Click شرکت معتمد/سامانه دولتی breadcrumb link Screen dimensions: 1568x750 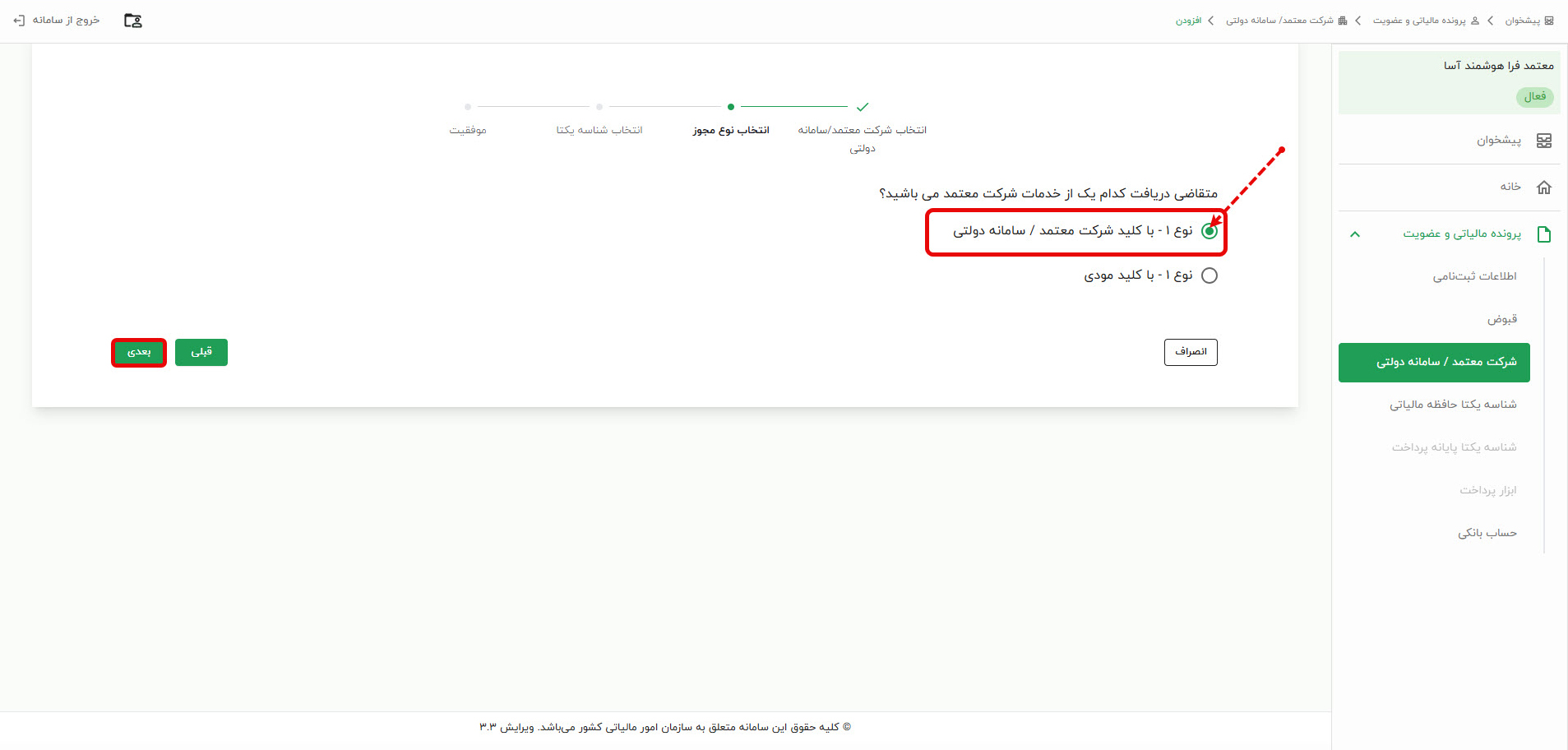(1279, 21)
